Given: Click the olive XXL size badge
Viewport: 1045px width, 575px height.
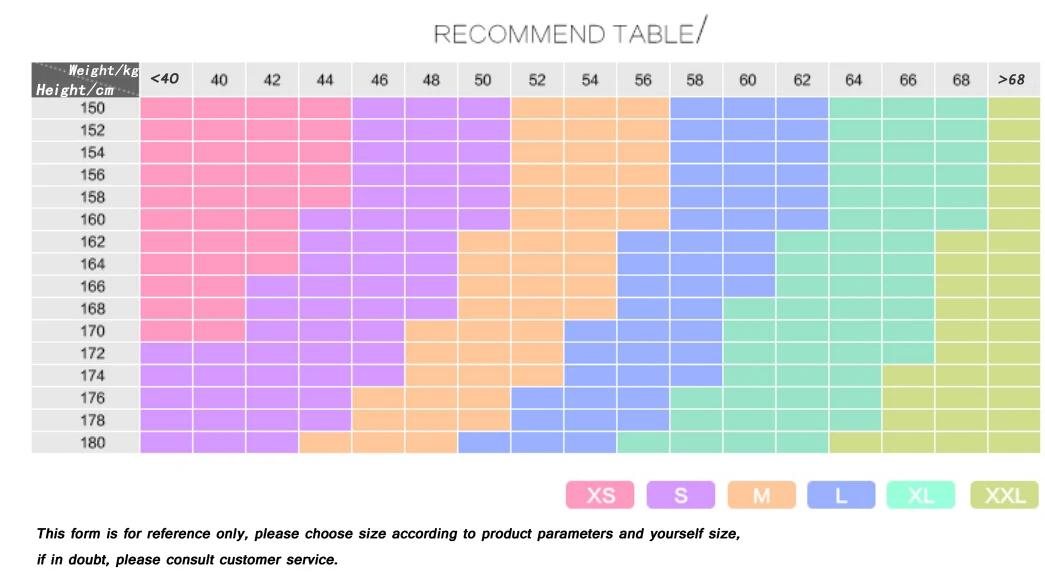Looking at the screenshot, I should (1004, 495).
